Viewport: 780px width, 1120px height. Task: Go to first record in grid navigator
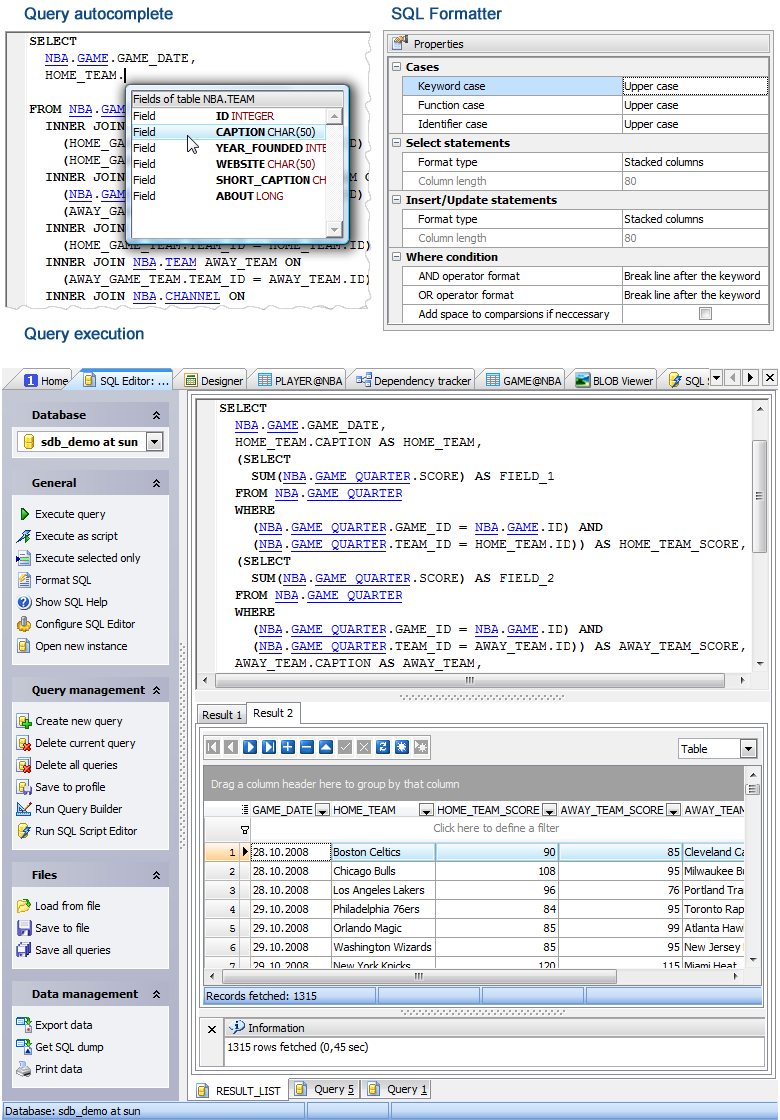pyautogui.click(x=212, y=747)
